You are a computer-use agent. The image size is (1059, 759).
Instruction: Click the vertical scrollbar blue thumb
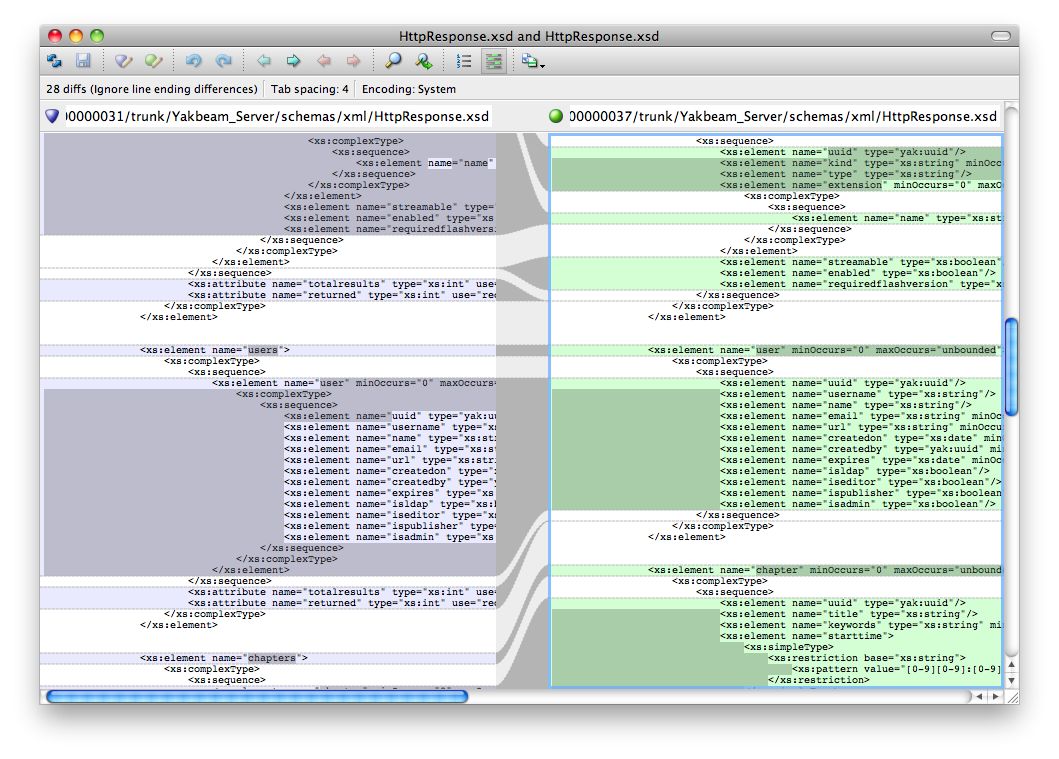[x=1011, y=367]
